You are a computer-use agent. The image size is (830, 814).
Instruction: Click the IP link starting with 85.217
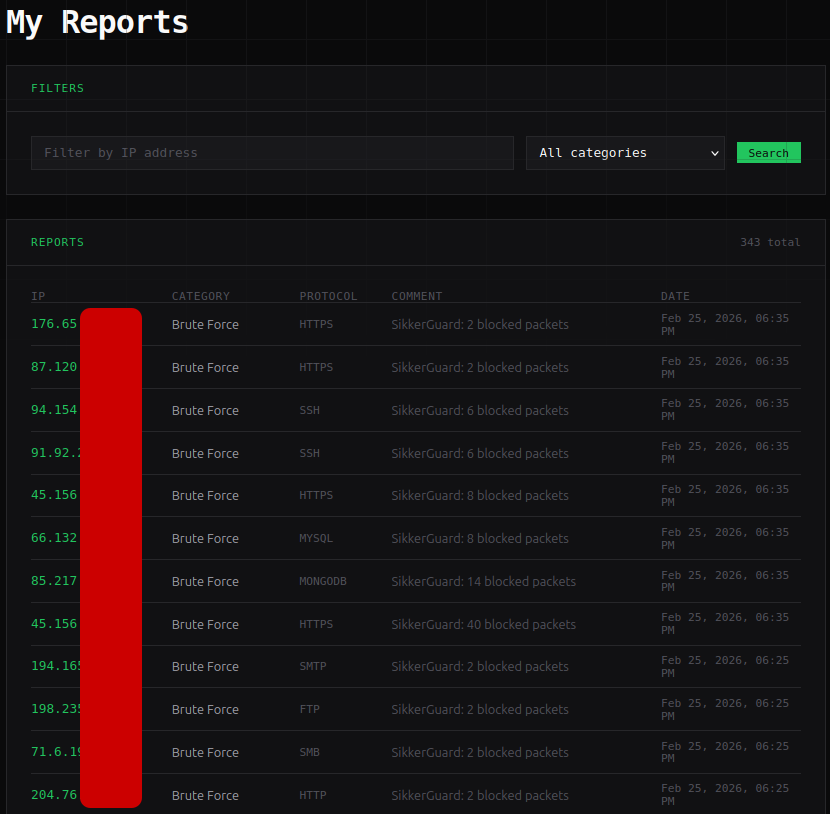[x=53, y=581]
